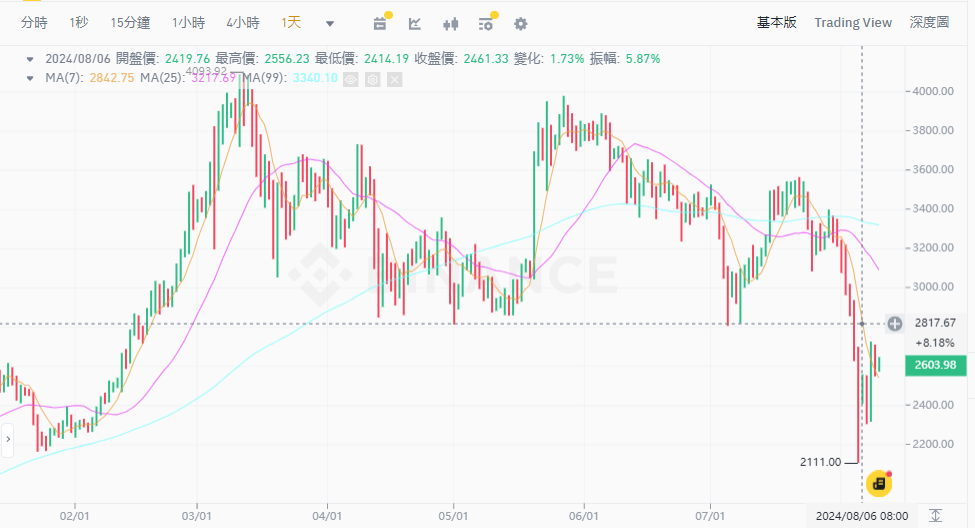Open MA indicator settings gear
The image size is (975, 528).
pyautogui.click(x=372, y=80)
